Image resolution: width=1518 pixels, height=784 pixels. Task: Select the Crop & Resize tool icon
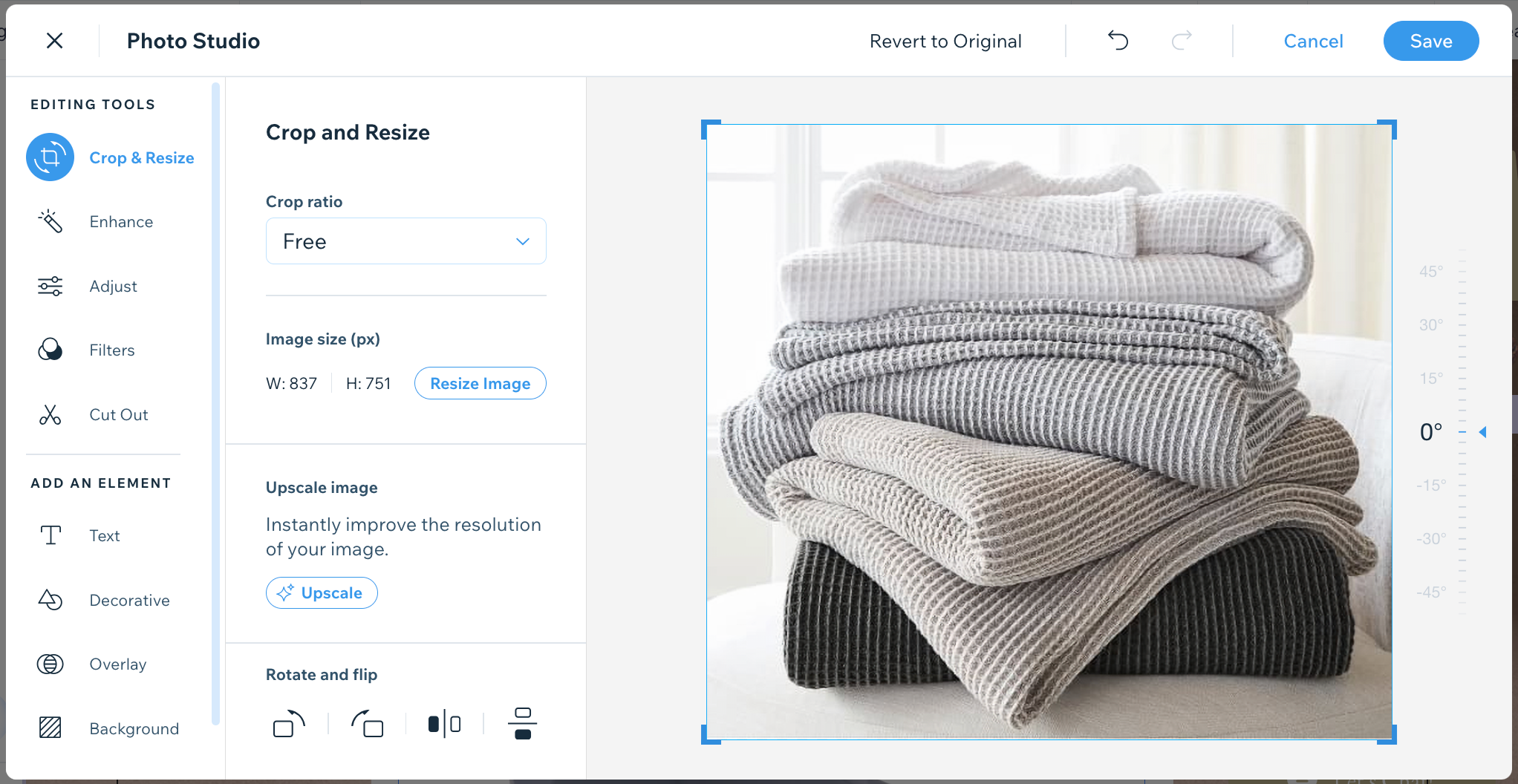tap(50, 157)
